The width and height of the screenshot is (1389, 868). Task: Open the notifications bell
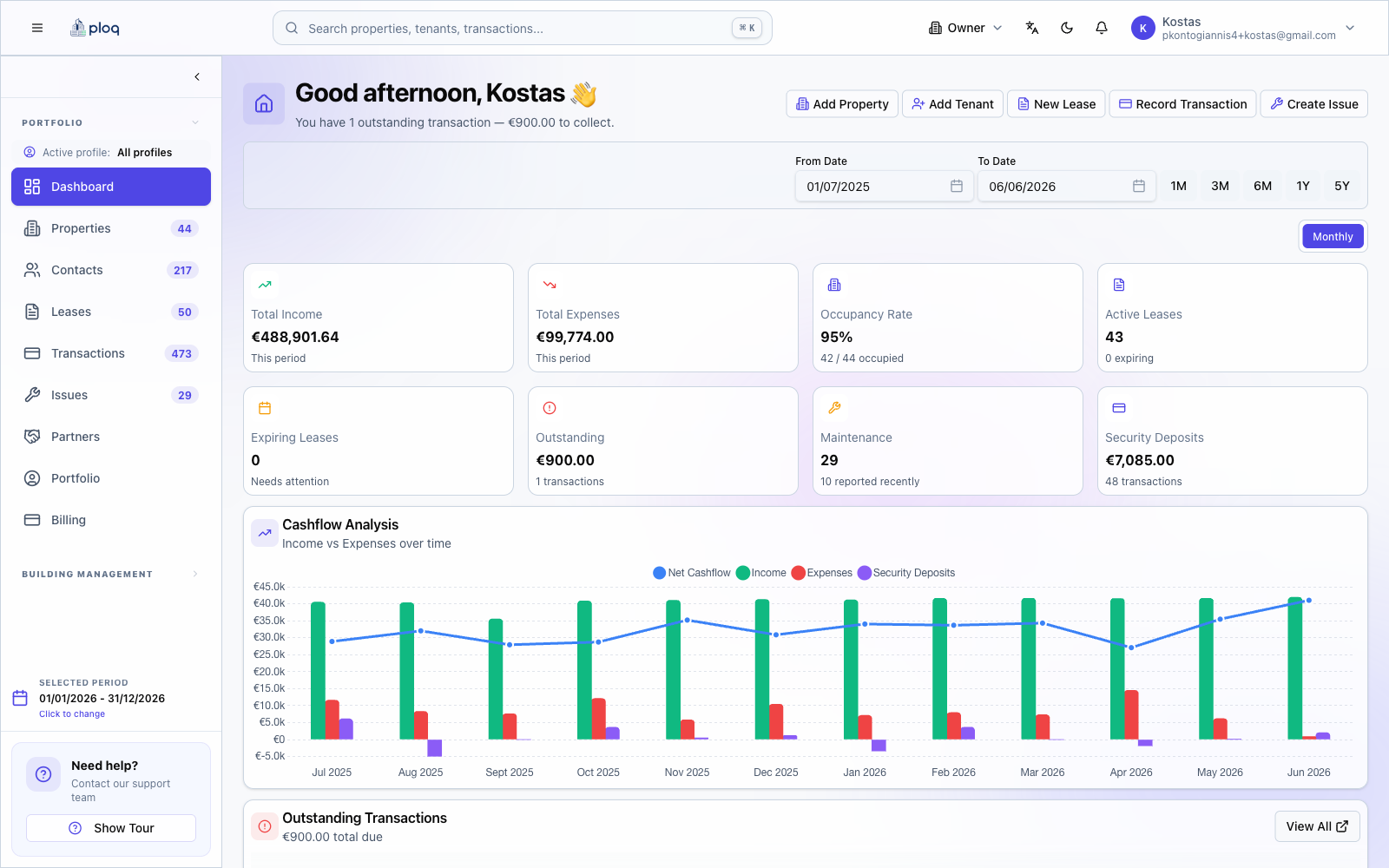(x=1102, y=28)
